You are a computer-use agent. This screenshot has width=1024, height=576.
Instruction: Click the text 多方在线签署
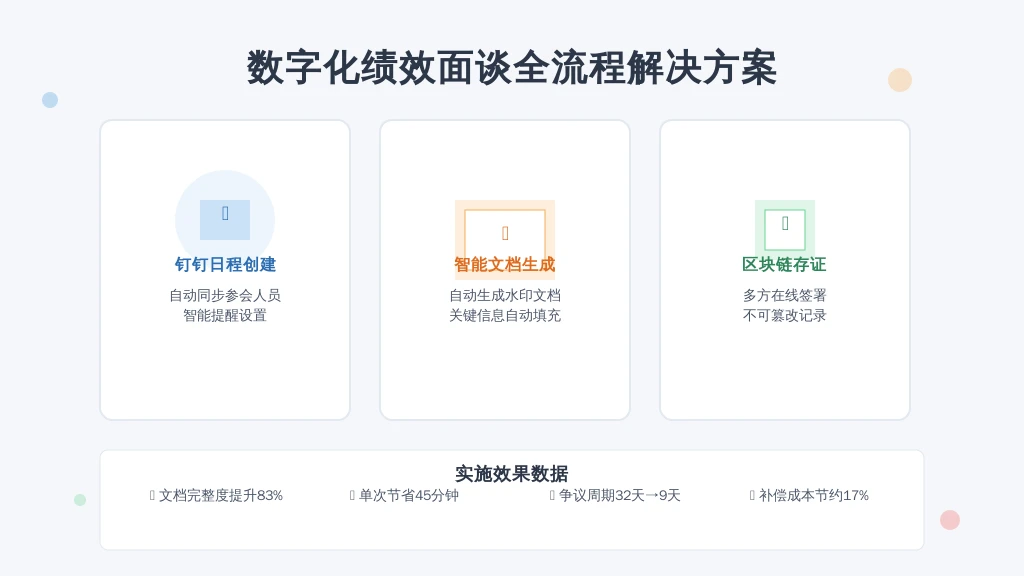click(784, 296)
